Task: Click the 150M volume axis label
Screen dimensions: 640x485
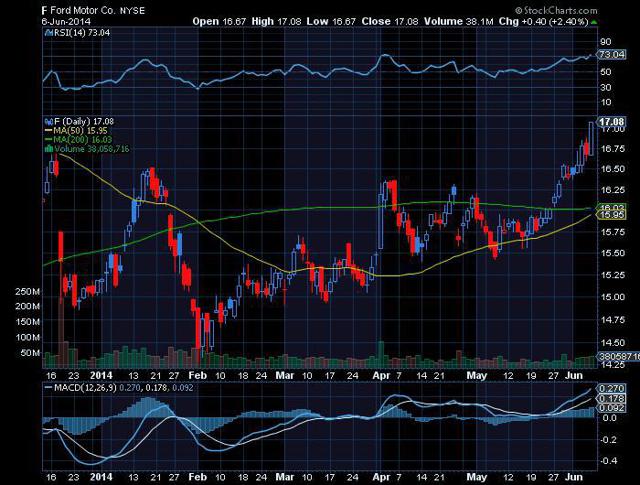Action: tap(27, 322)
